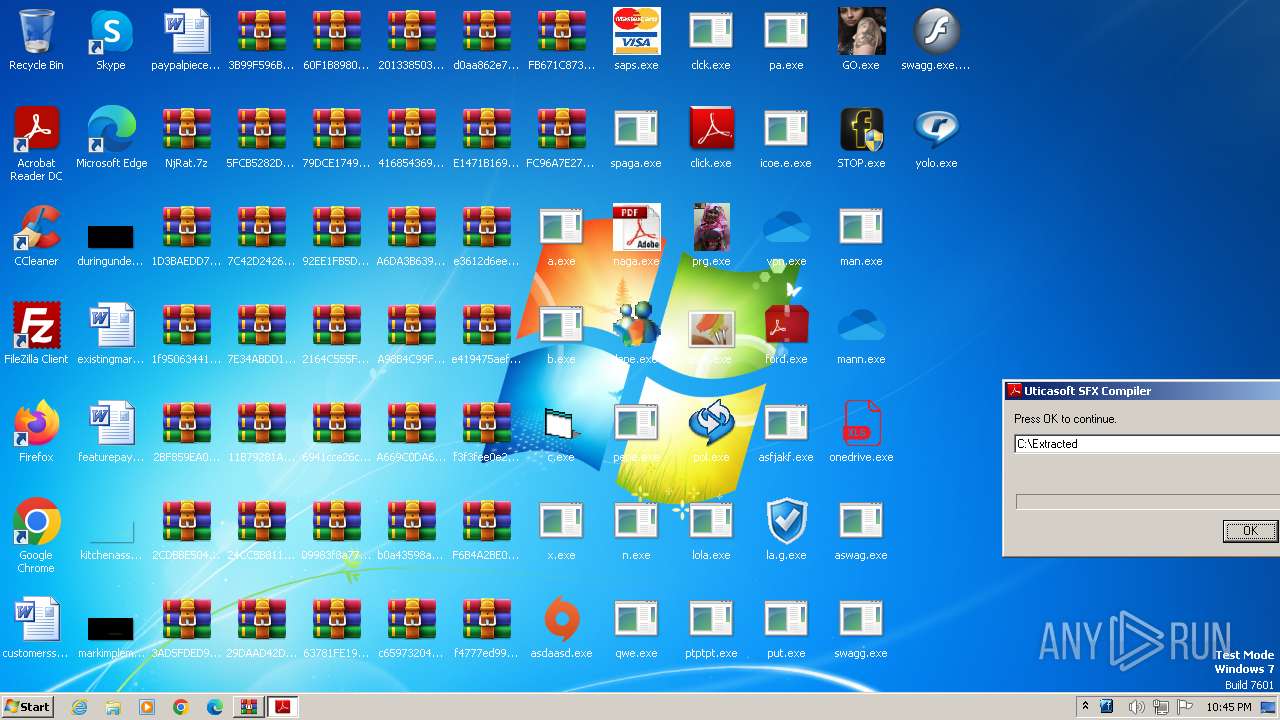Select the featurepay Word document
Image resolution: width=1280 pixels, height=720 pixels.
click(x=111, y=423)
